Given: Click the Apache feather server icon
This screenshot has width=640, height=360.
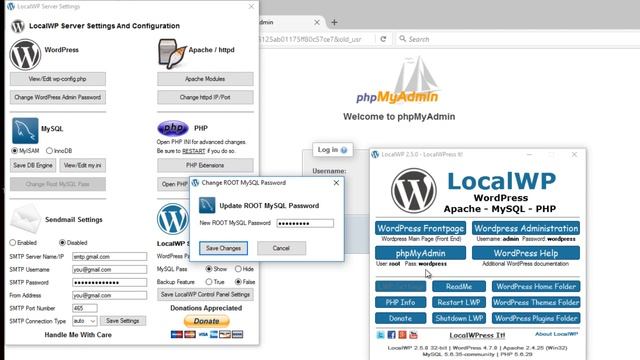Looking at the screenshot, I should click(x=172, y=53).
